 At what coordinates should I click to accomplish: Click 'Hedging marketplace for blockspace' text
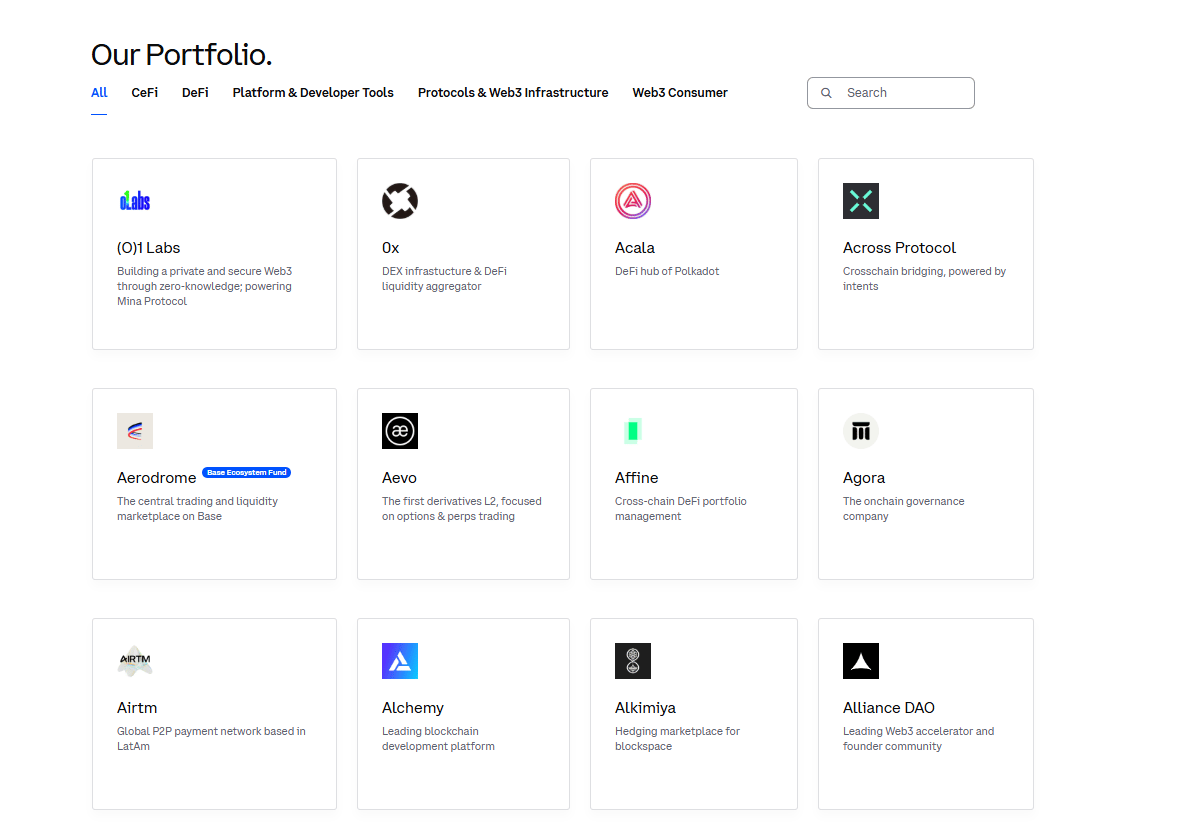[677, 738]
